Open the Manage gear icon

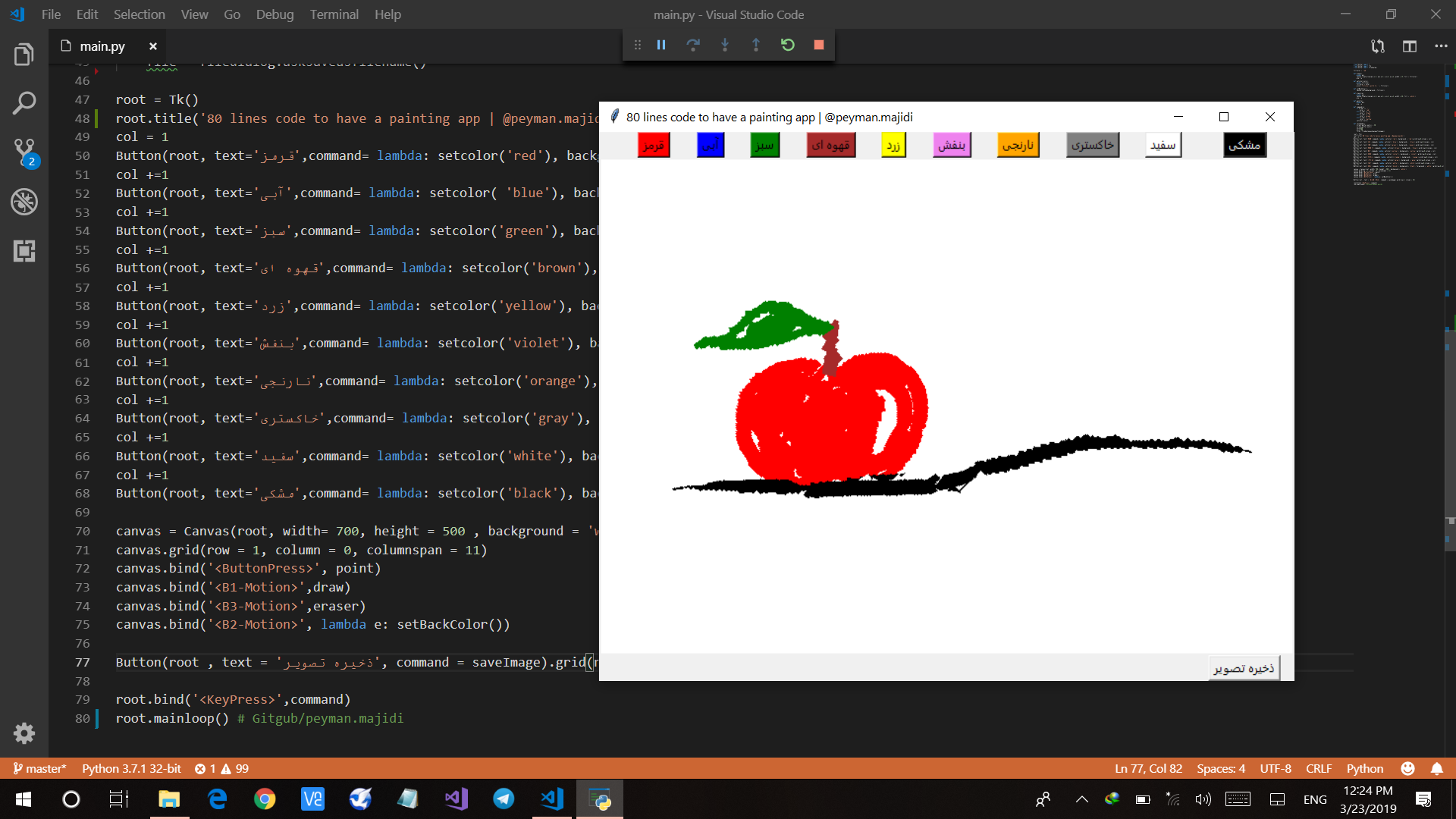24,733
